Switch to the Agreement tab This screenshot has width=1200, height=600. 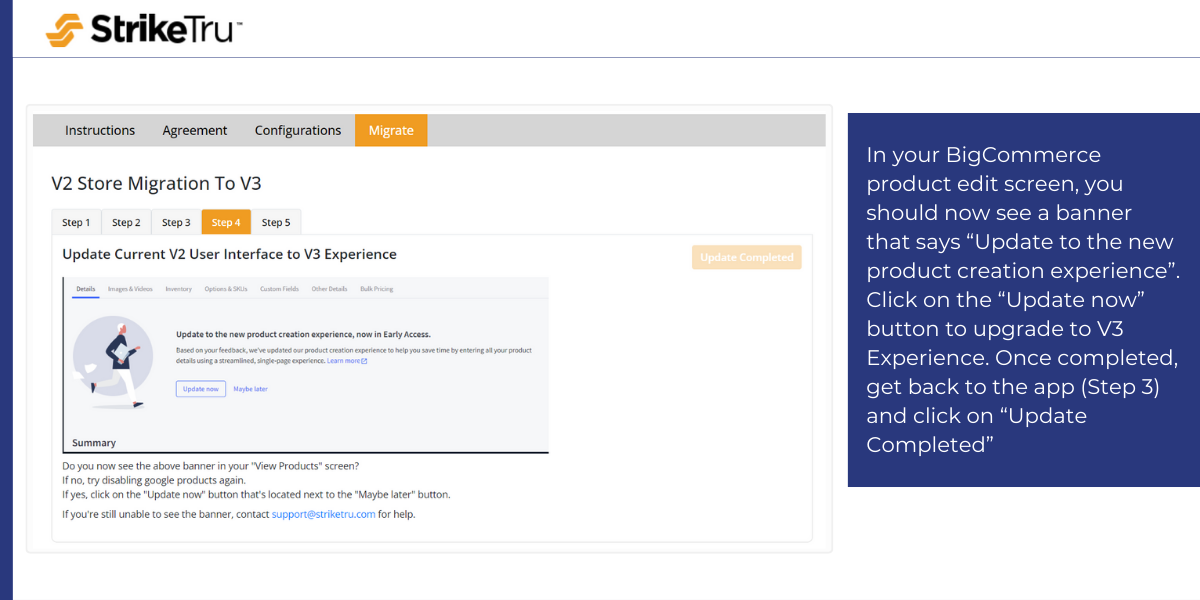click(195, 130)
